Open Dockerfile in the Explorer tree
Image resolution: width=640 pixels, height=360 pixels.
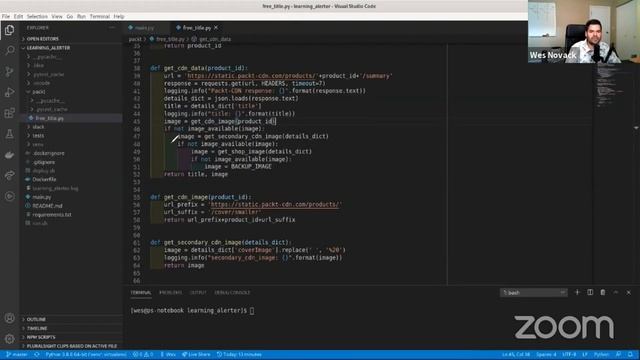point(44,180)
